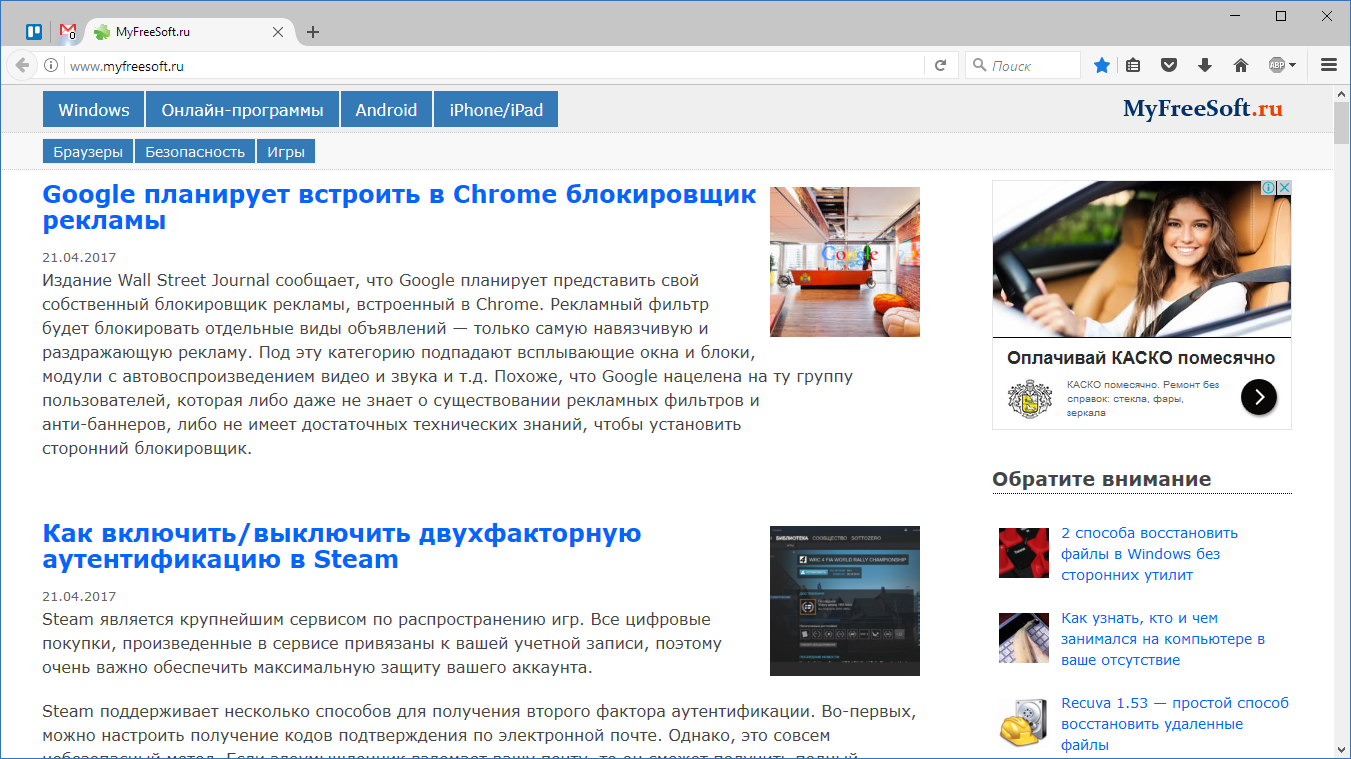This screenshot has width=1351, height=759.
Task: Click the ad arrow button
Action: pos(1259,397)
